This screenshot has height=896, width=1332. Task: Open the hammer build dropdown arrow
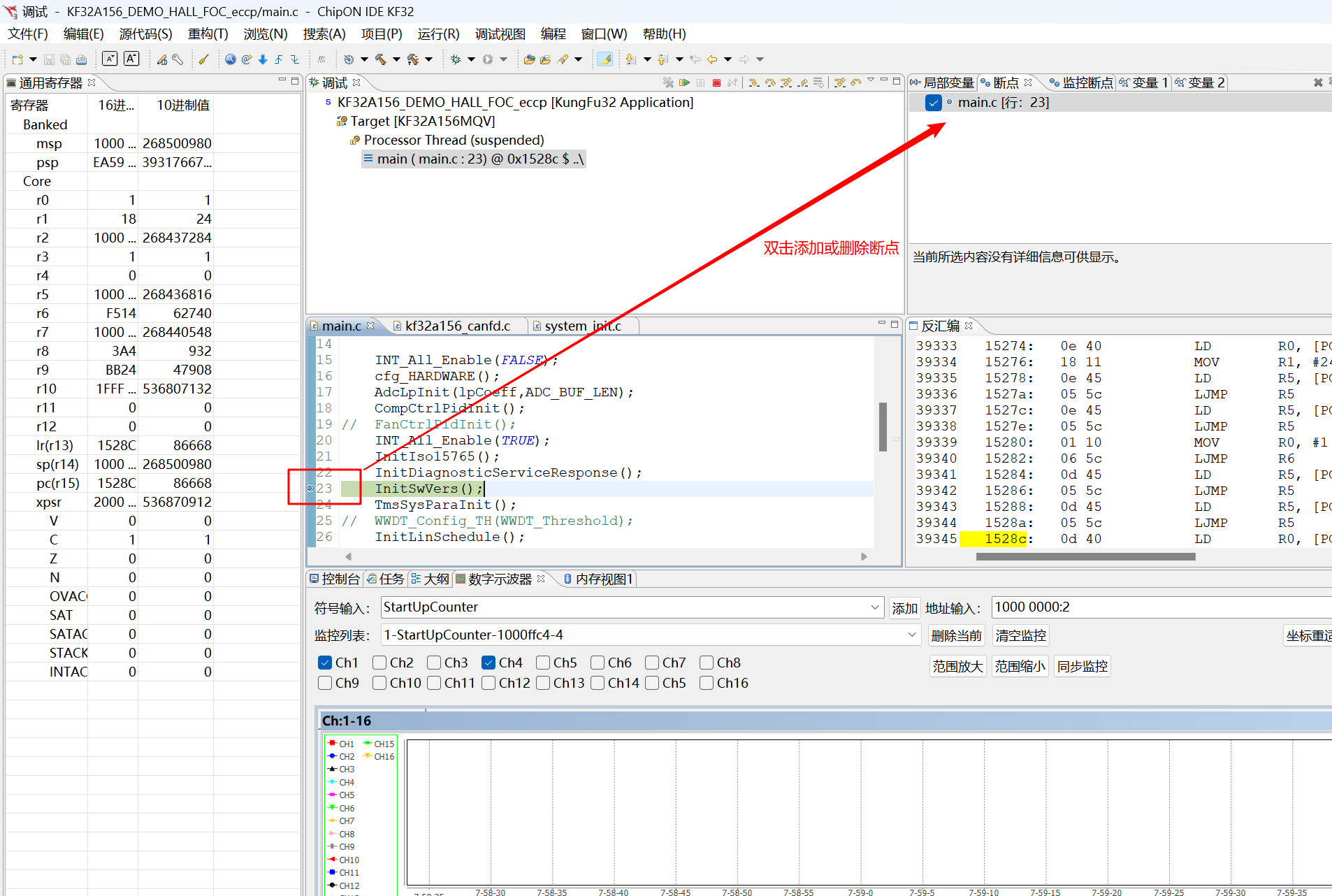pos(396,59)
